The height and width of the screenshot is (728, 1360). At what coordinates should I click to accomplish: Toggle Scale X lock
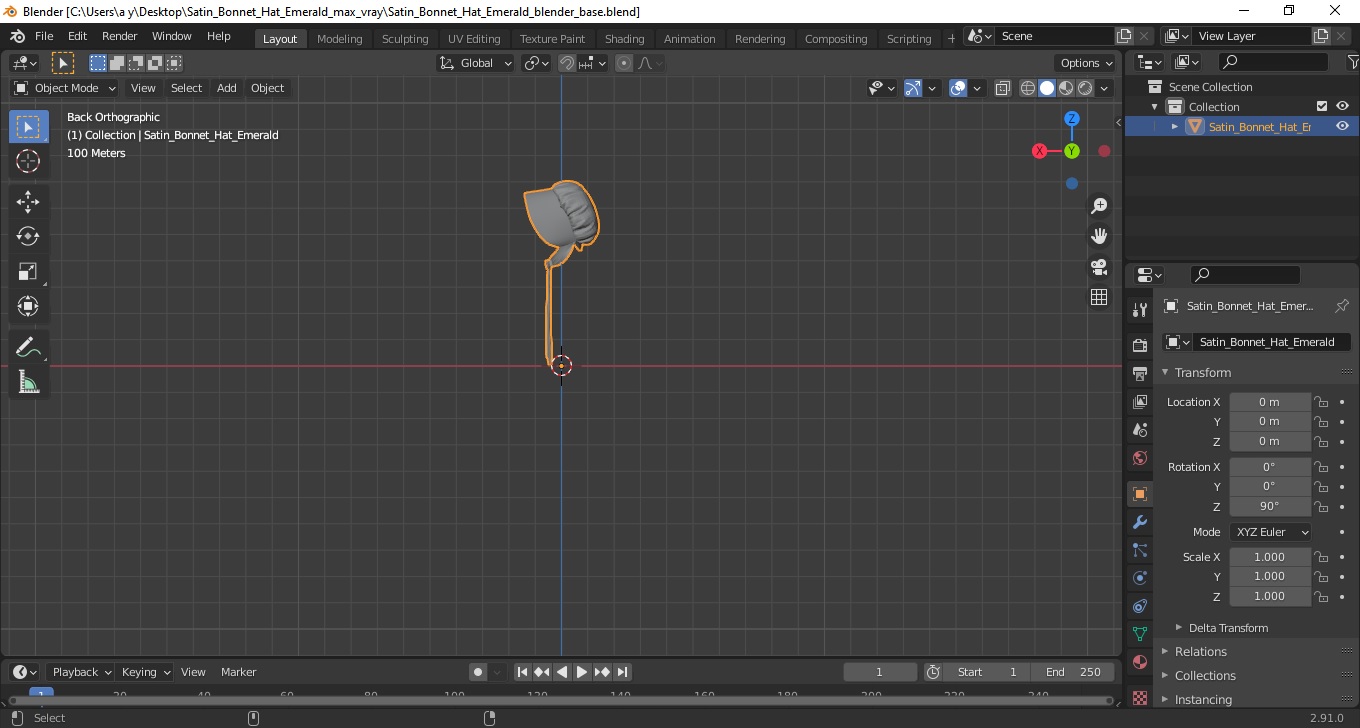tap(1321, 557)
